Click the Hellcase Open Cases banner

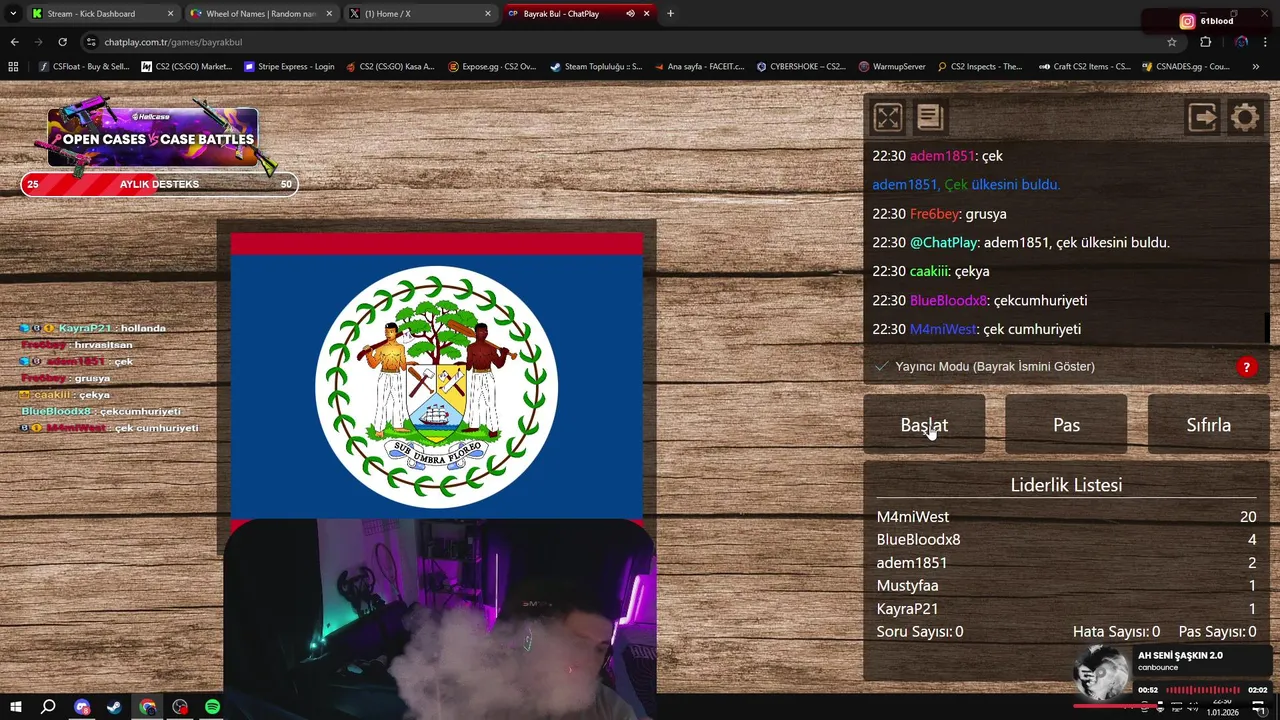pyautogui.click(x=153, y=140)
